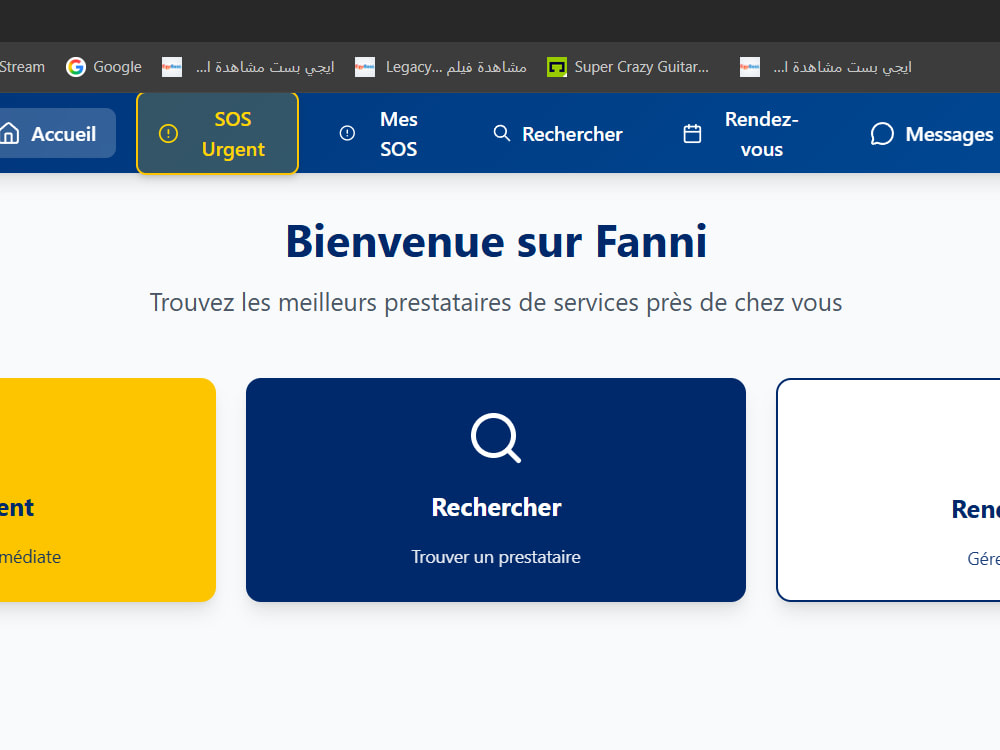Click the calendar icon beside Rendez-vous
The image size is (1000, 750).
[x=692, y=133]
